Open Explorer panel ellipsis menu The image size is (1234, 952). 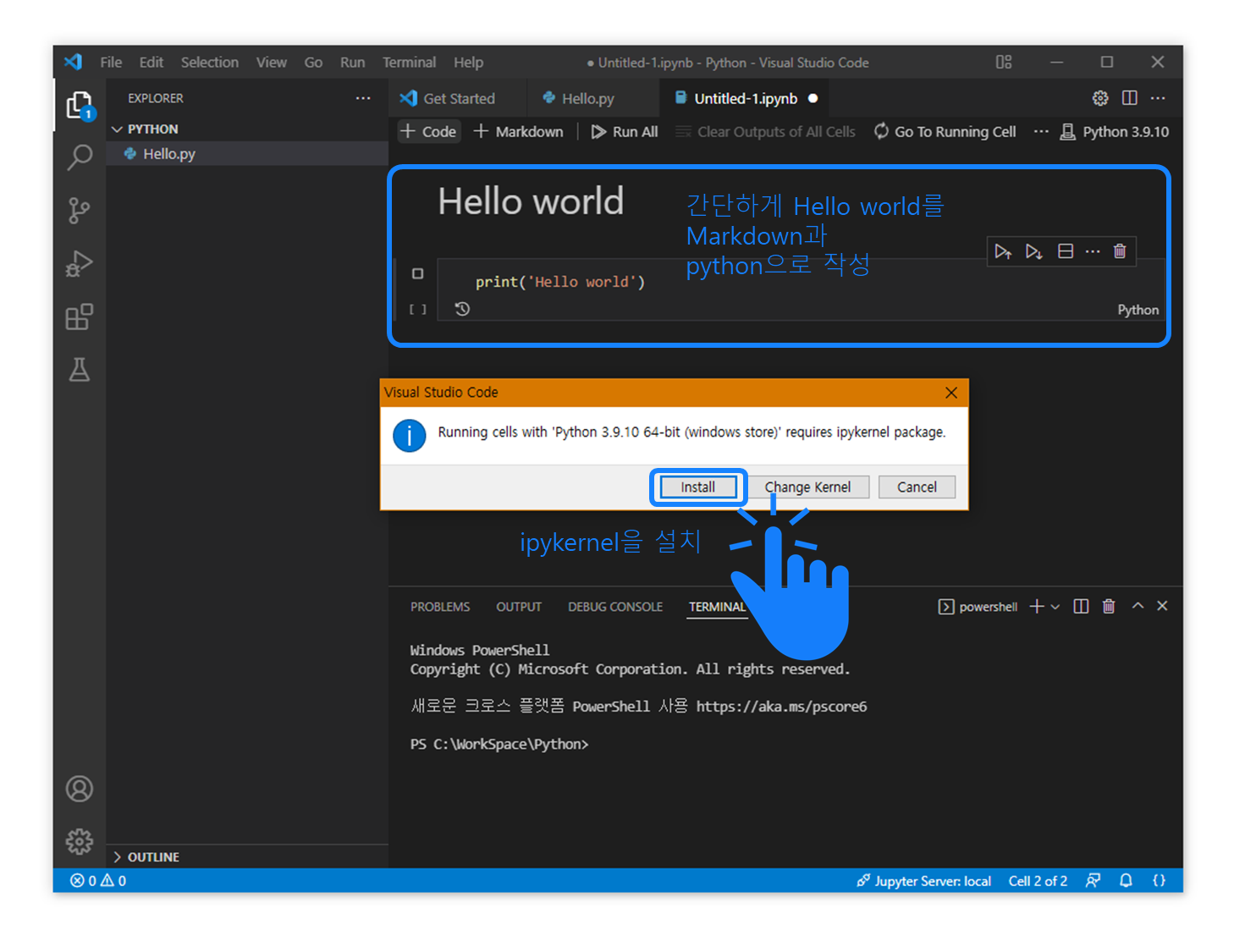(363, 98)
